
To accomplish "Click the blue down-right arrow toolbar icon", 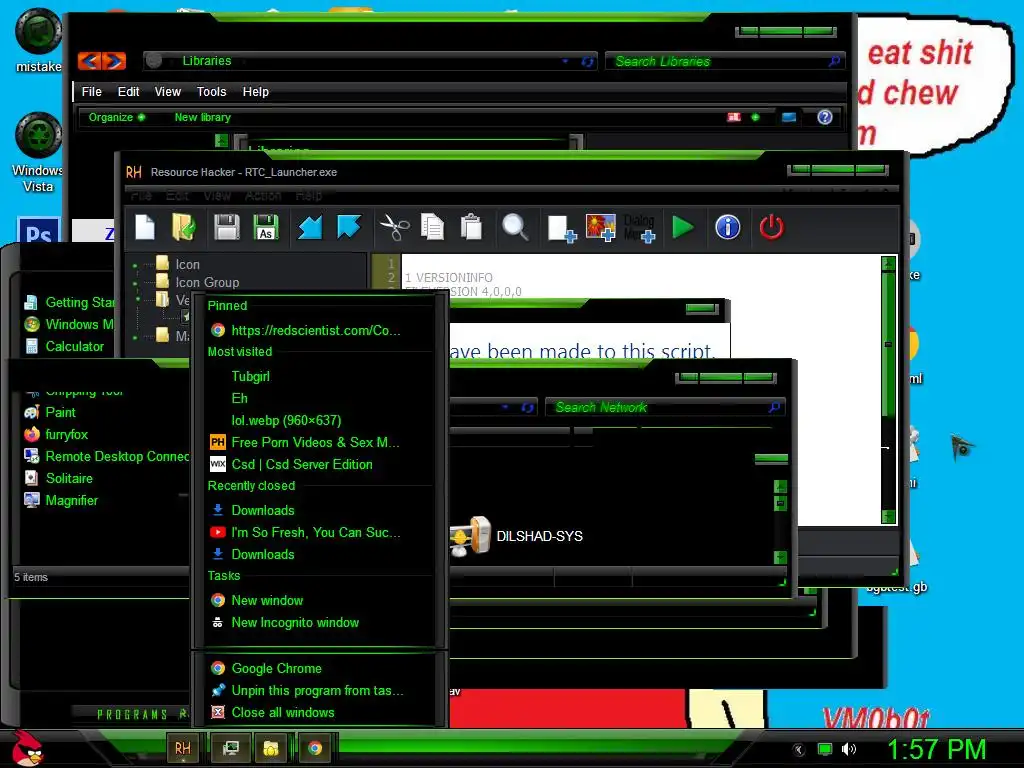I will click(x=349, y=227).
